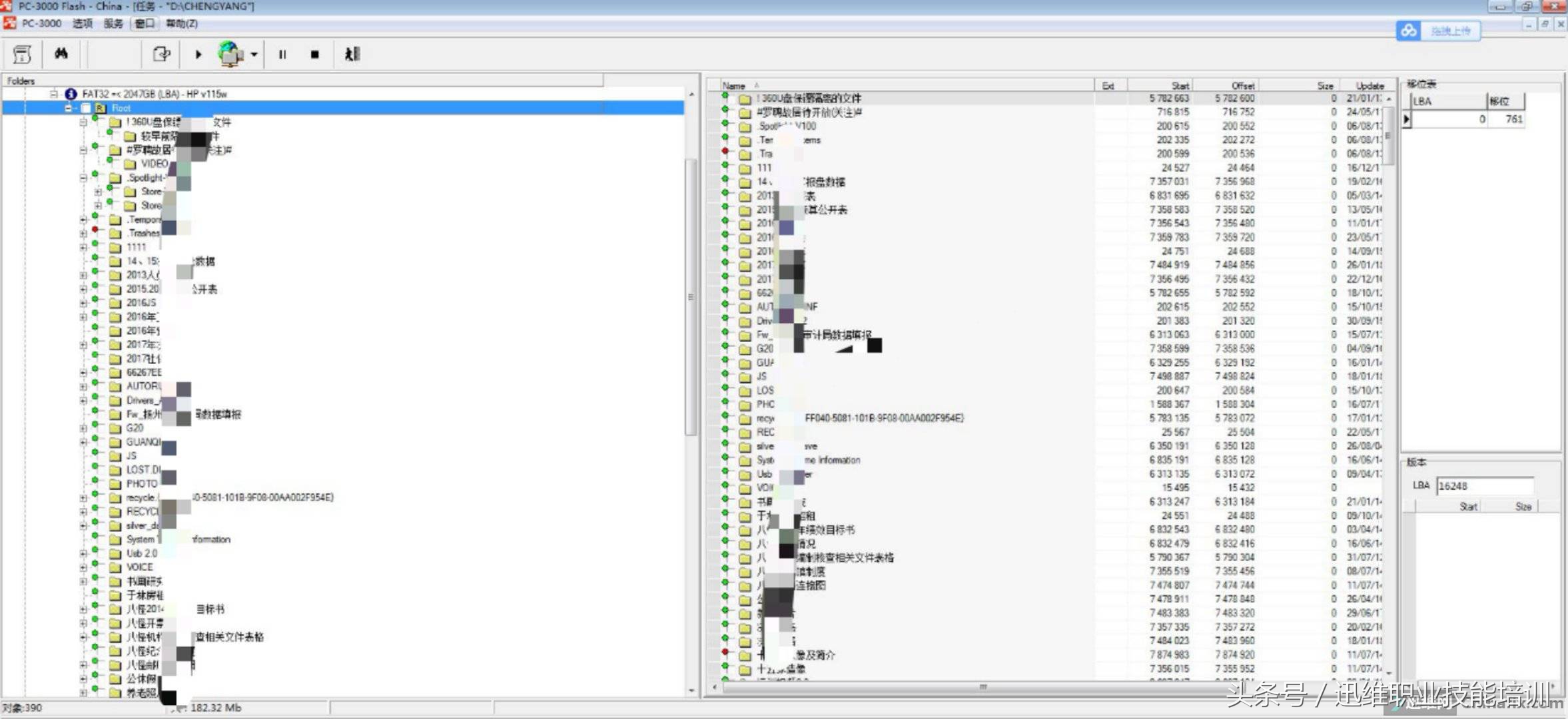Click the LBA input field showing 16248
The height and width of the screenshot is (719, 1568).
1484,486
